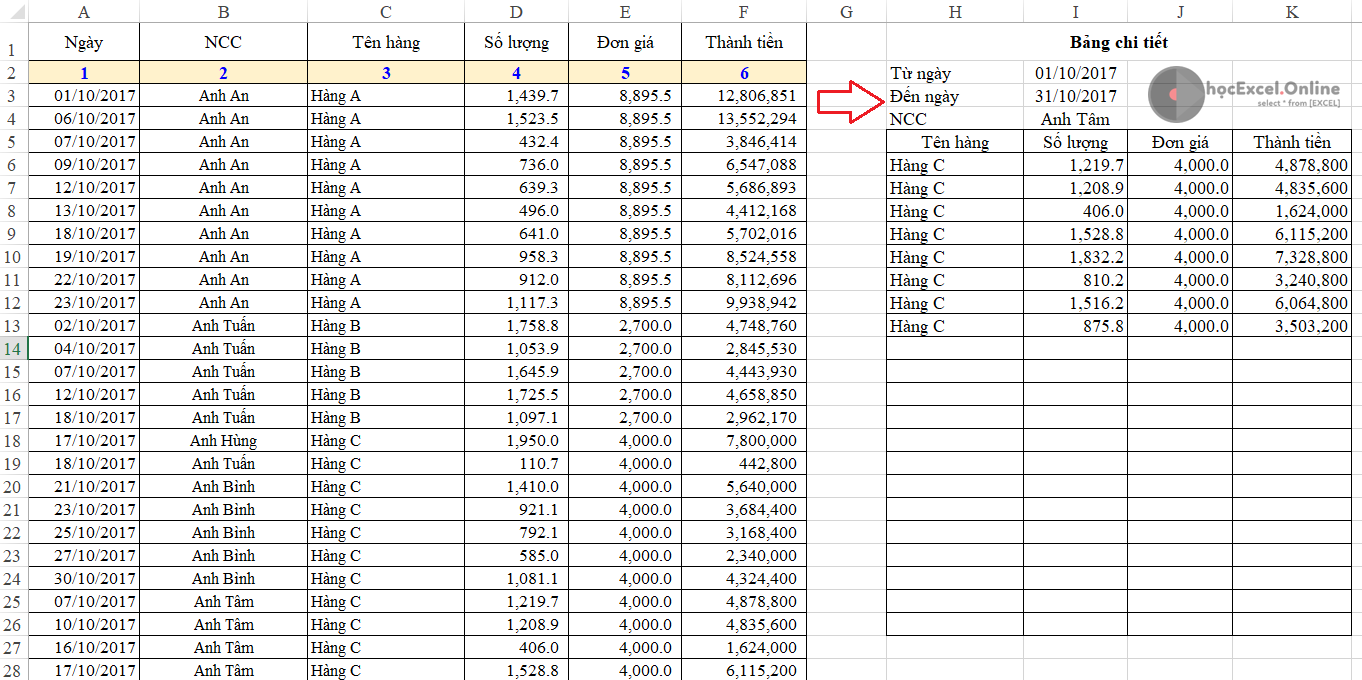
Task: Click the 'Từ ngày' label
Action: (920, 73)
